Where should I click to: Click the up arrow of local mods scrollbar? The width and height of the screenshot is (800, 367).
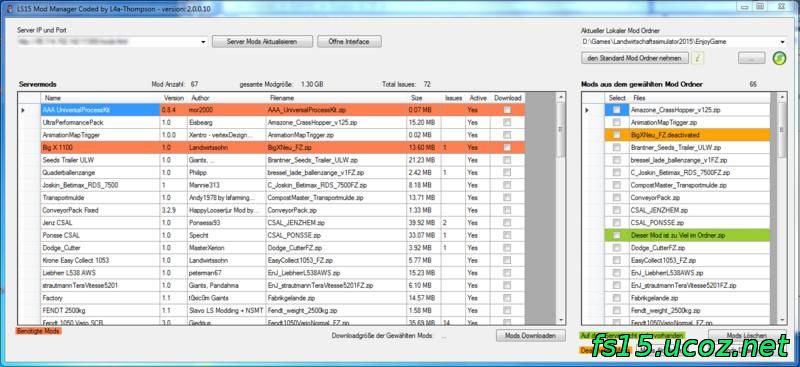pyautogui.click(x=782, y=96)
